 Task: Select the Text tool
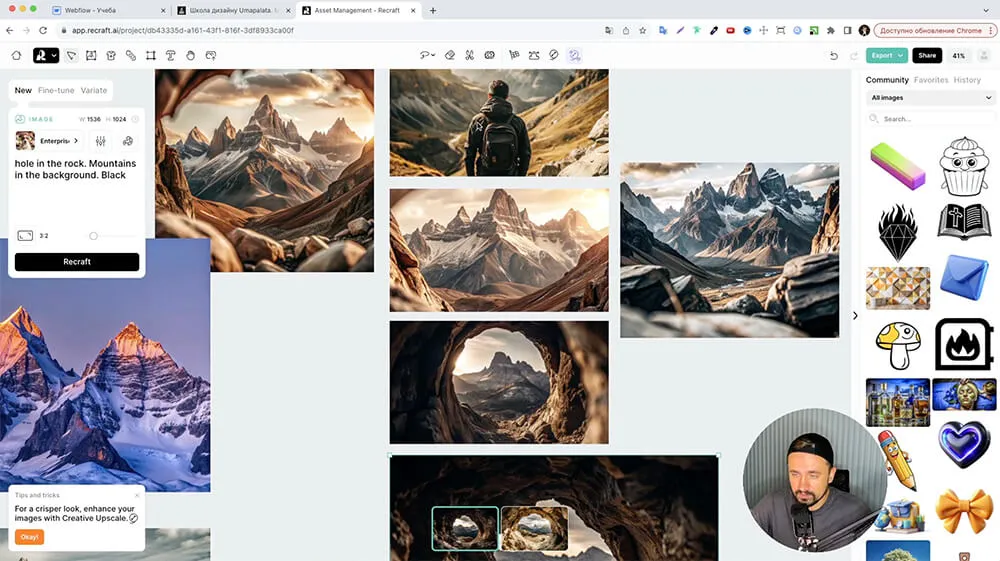[x=170, y=55]
